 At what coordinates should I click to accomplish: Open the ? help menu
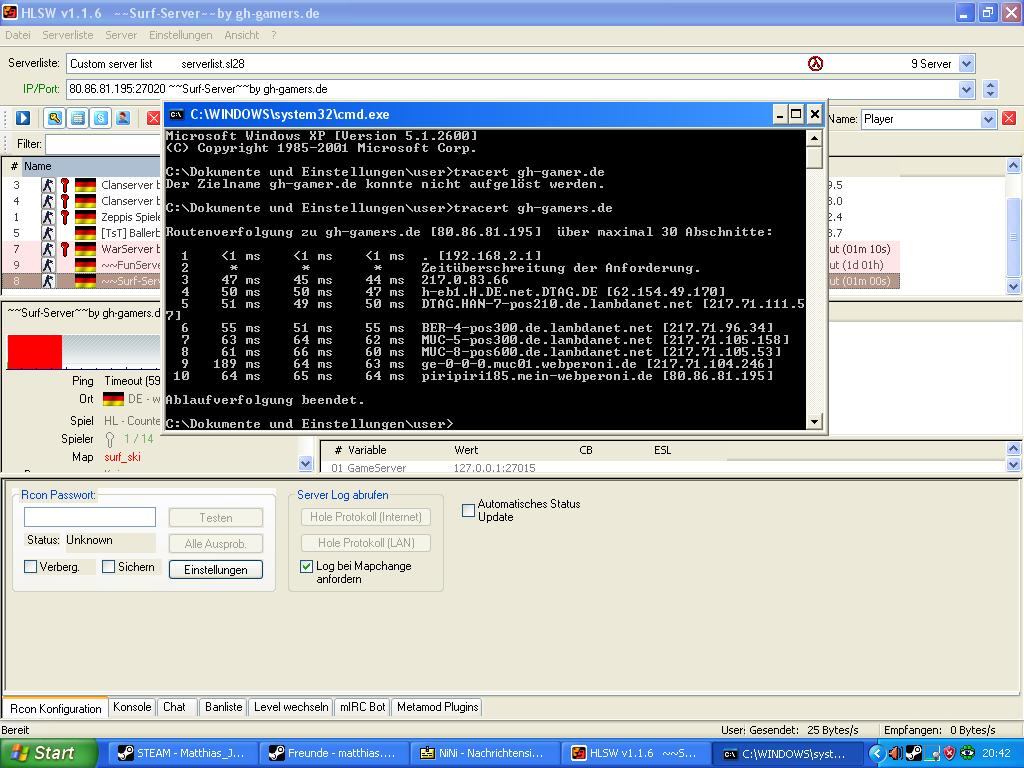(x=274, y=35)
